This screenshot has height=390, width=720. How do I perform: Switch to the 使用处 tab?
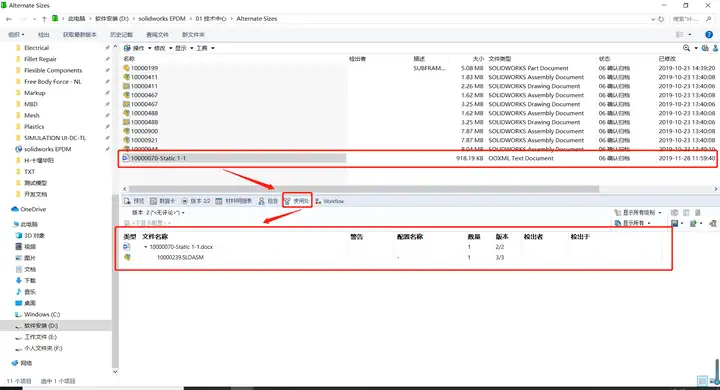point(297,201)
